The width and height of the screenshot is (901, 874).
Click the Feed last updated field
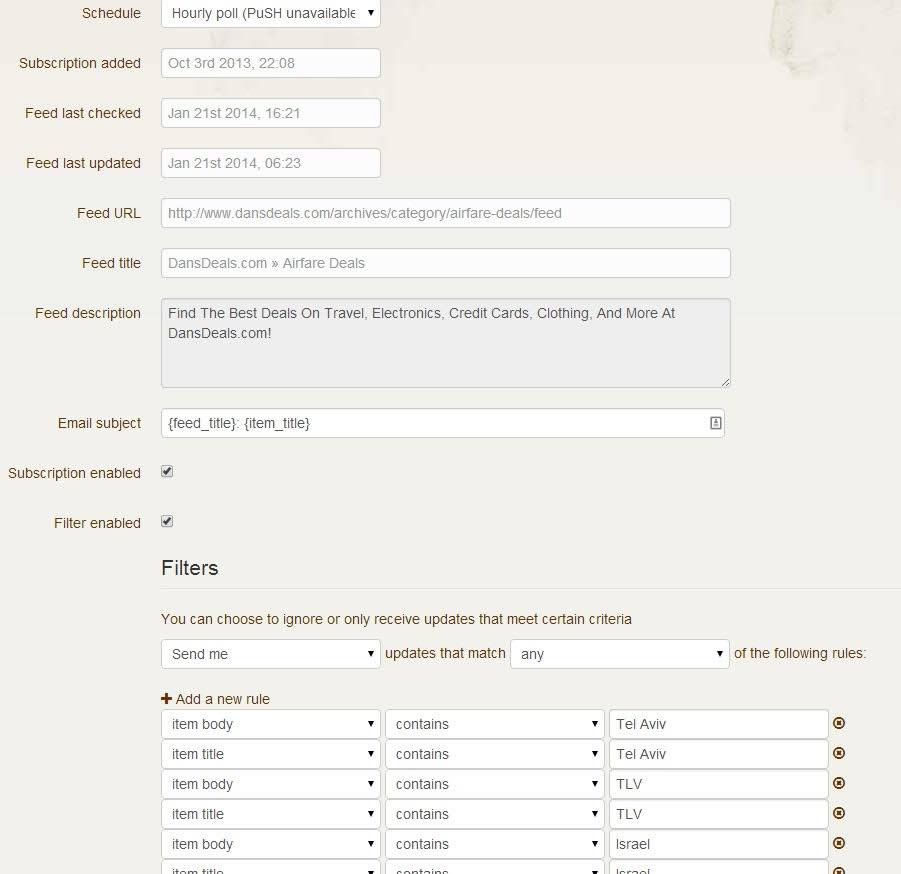click(271, 163)
